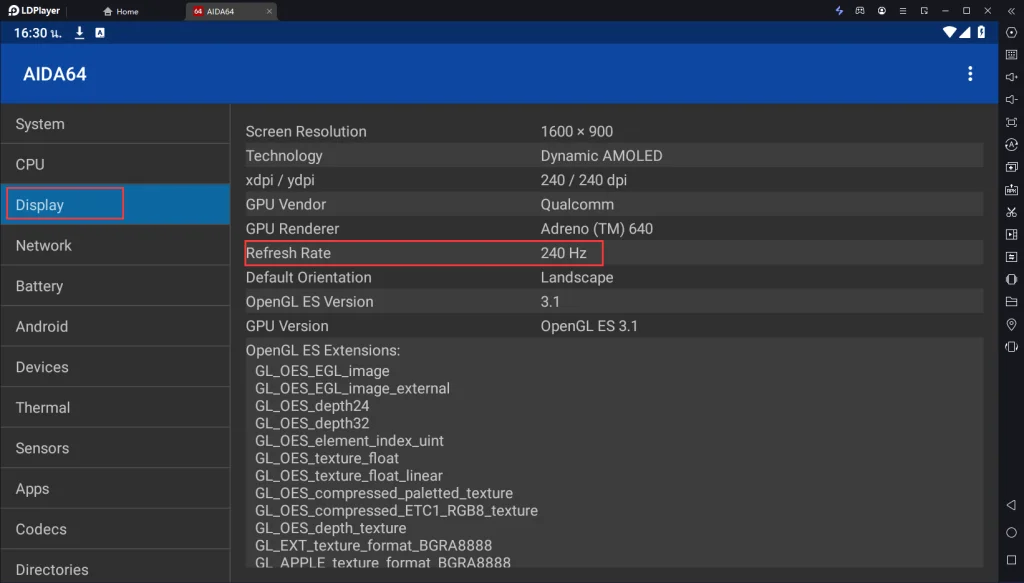Toggle fullscreen via the sidebar icon
Screen dimensions: 1024x583
(1011, 122)
